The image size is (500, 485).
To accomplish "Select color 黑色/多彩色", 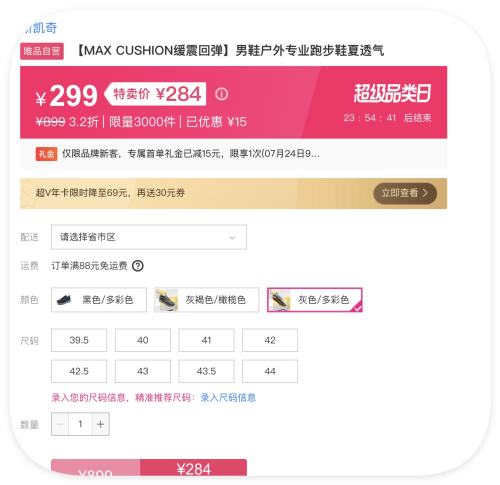I will (x=99, y=300).
